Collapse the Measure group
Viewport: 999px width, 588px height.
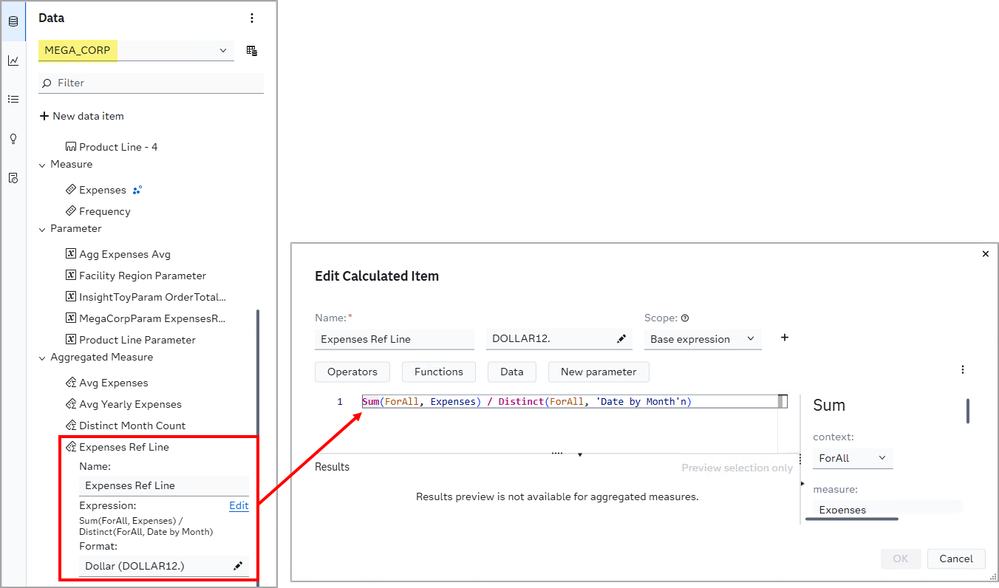pyautogui.click(x=42, y=165)
